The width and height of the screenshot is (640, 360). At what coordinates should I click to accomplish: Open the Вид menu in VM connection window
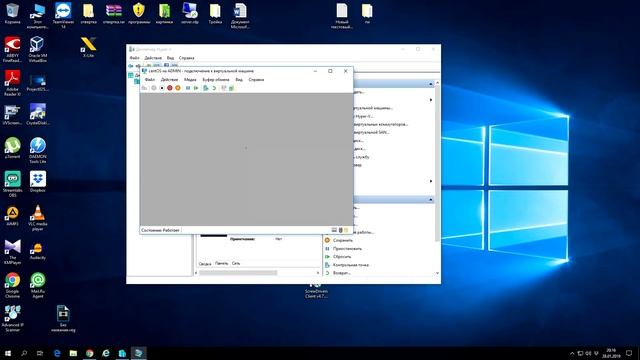(x=239, y=80)
